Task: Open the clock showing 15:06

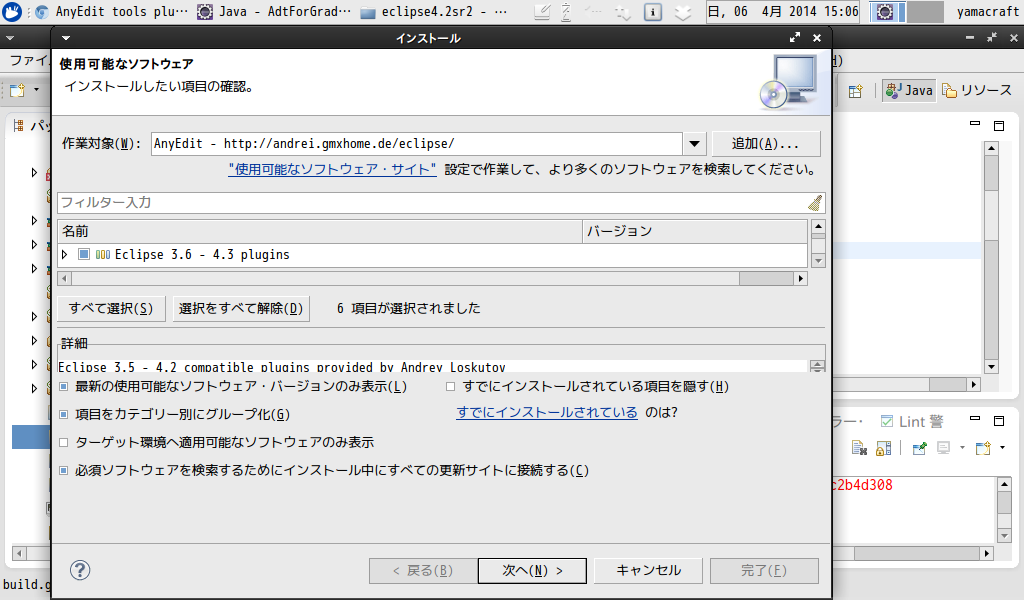Action: 784,12
